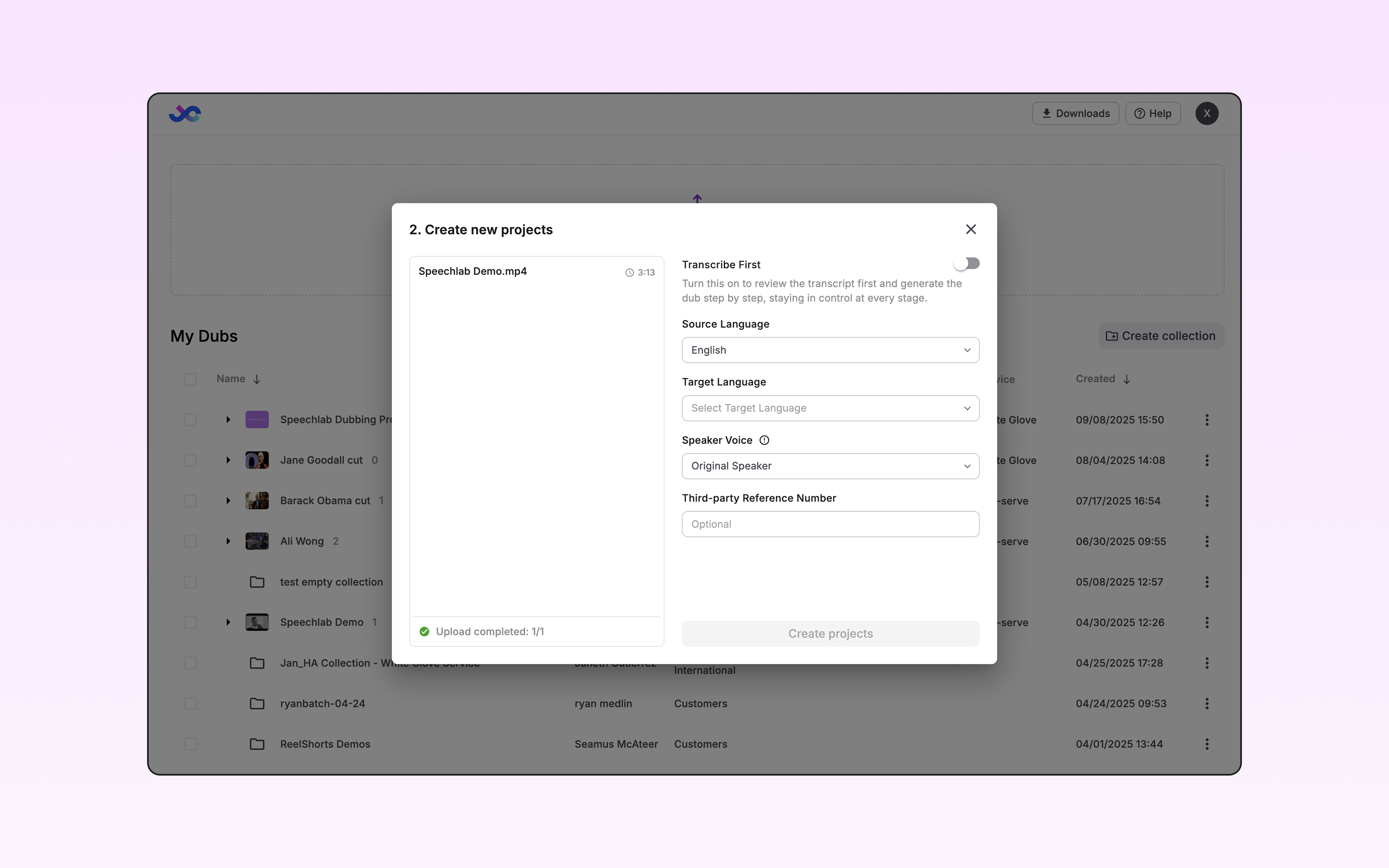1389x868 pixels.
Task: Click the Downloads button
Action: tap(1075, 114)
